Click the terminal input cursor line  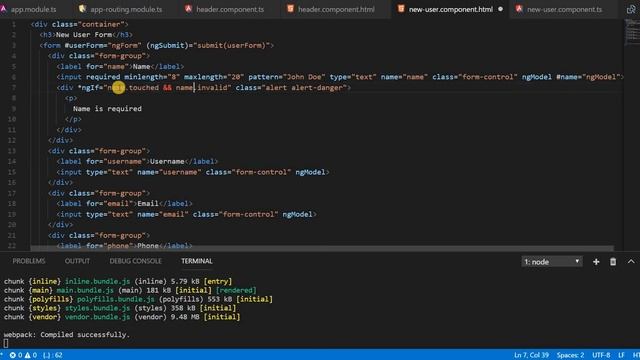pos(6,344)
